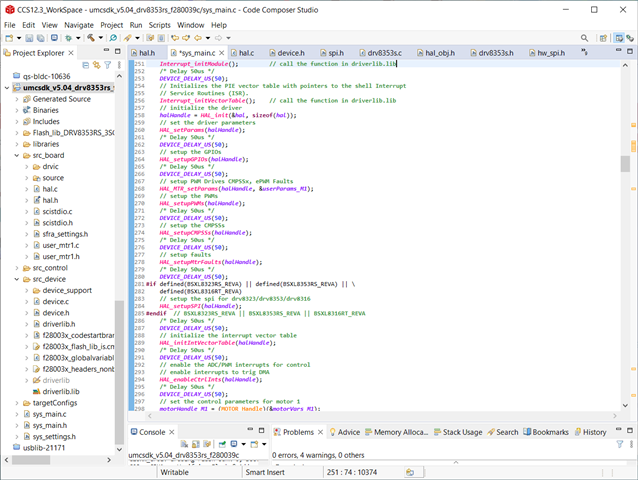Open the Debug dropdown arrow

coord(78,38)
